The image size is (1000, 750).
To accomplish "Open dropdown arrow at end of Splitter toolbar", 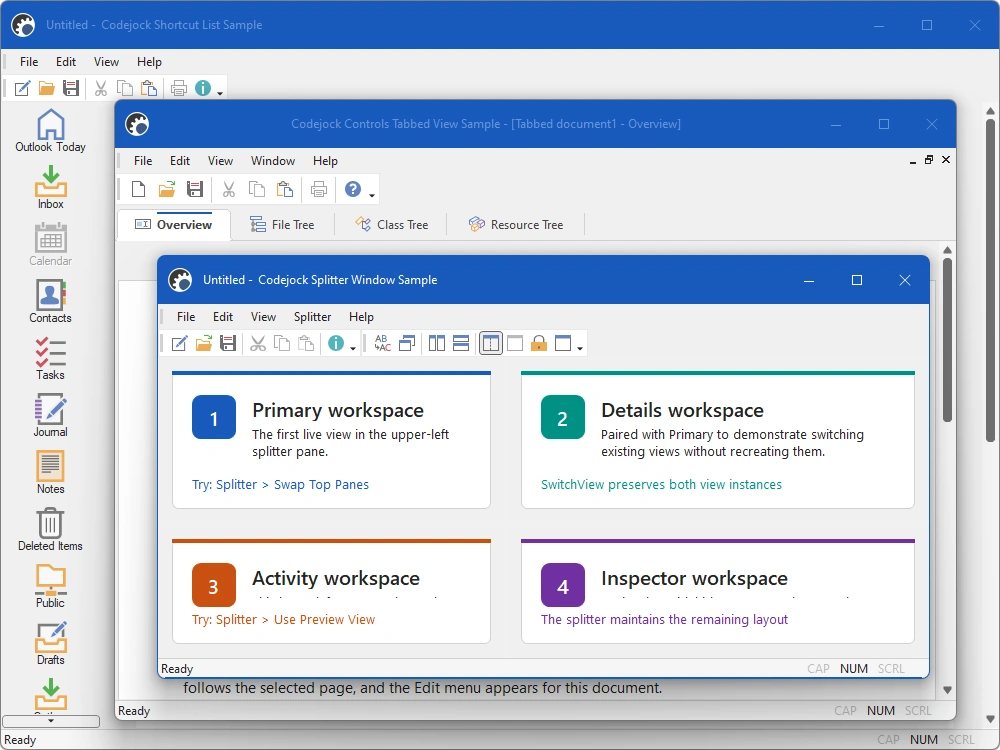I will [x=580, y=348].
